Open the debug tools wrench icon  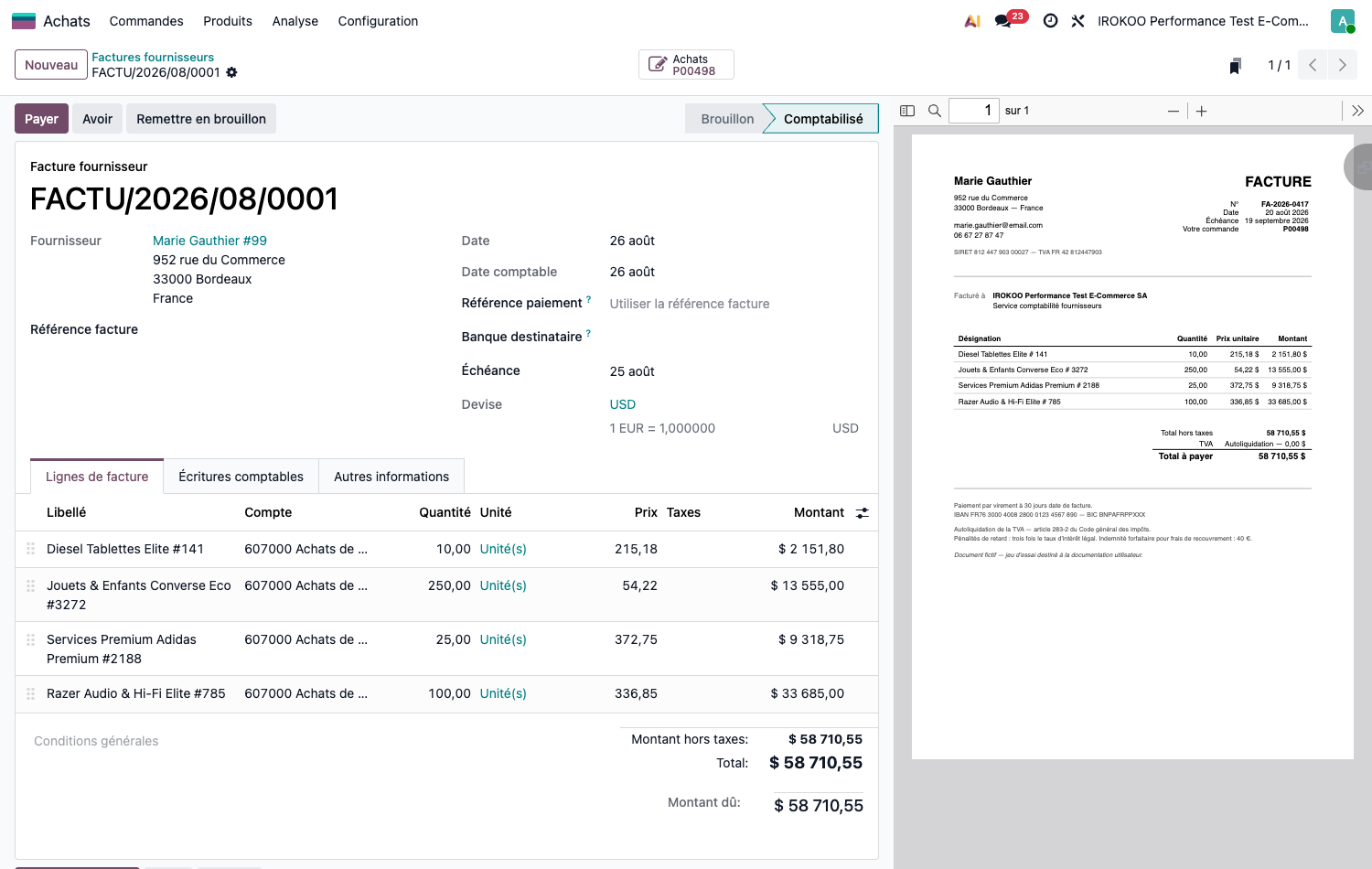coord(1078,21)
